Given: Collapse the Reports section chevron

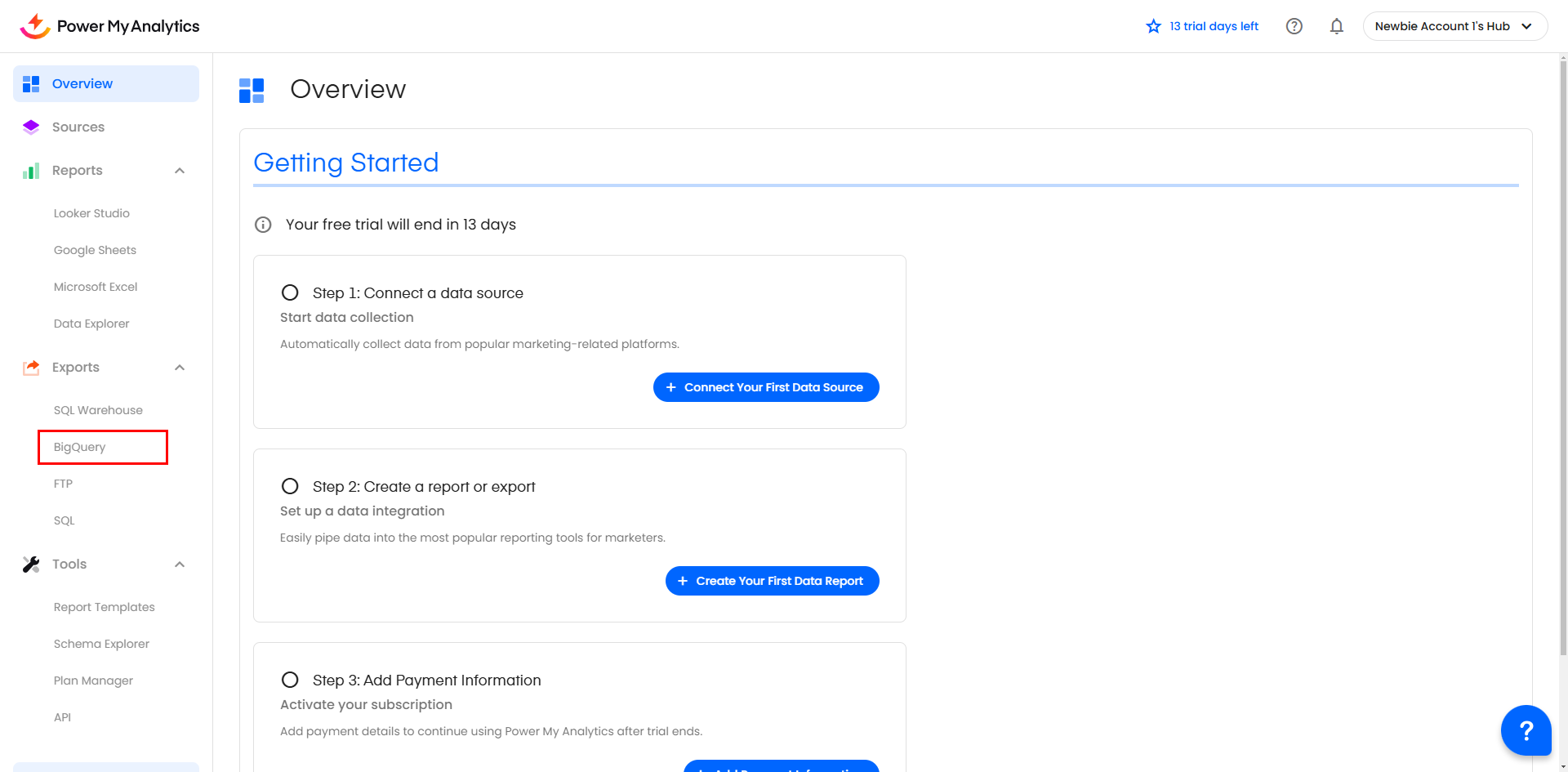Looking at the screenshot, I should (180, 171).
